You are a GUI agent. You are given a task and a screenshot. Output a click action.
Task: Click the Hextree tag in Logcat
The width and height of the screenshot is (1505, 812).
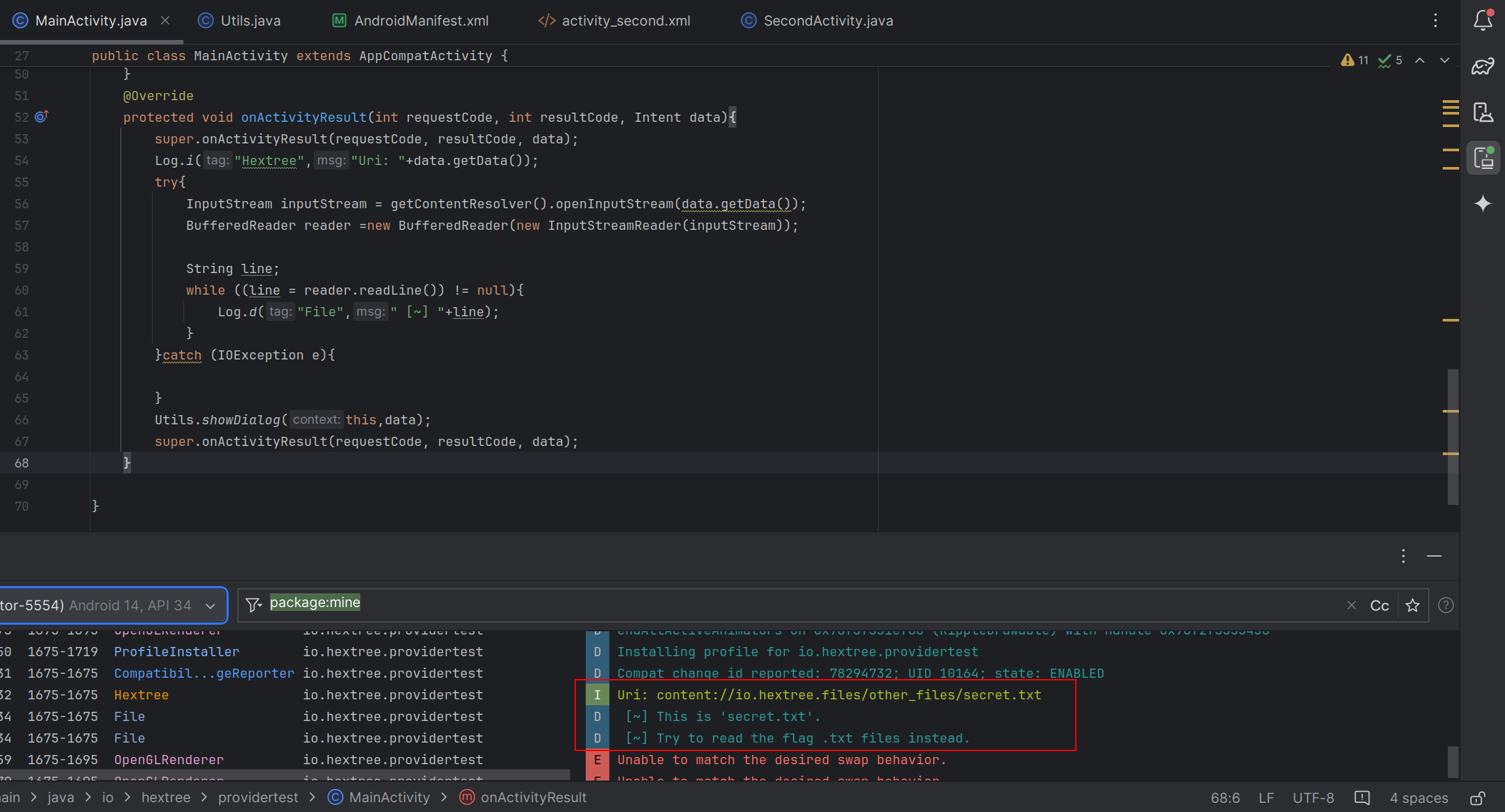tap(141, 695)
